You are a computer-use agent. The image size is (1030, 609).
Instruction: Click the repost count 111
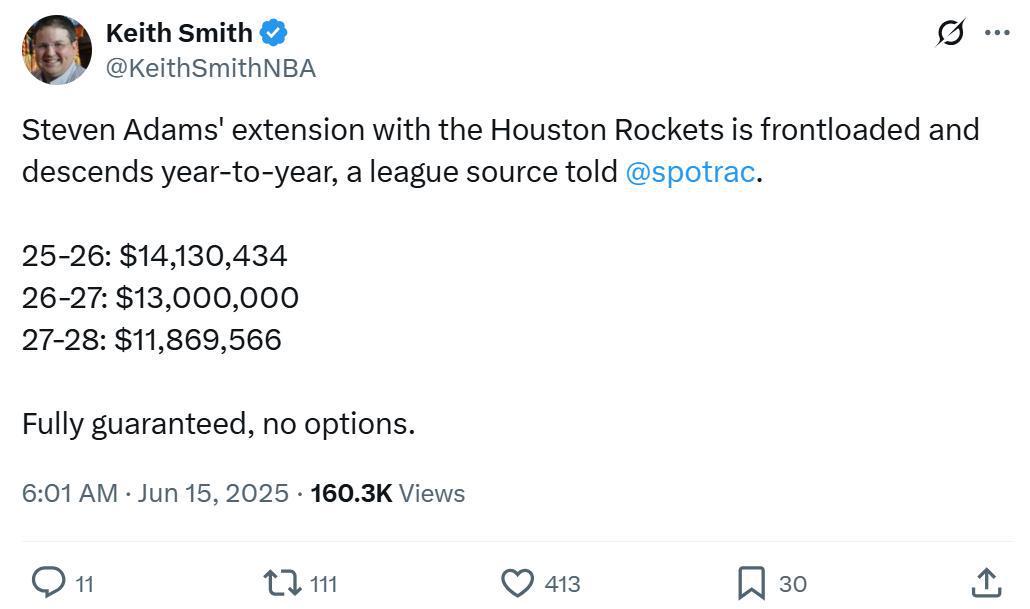click(x=323, y=584)
